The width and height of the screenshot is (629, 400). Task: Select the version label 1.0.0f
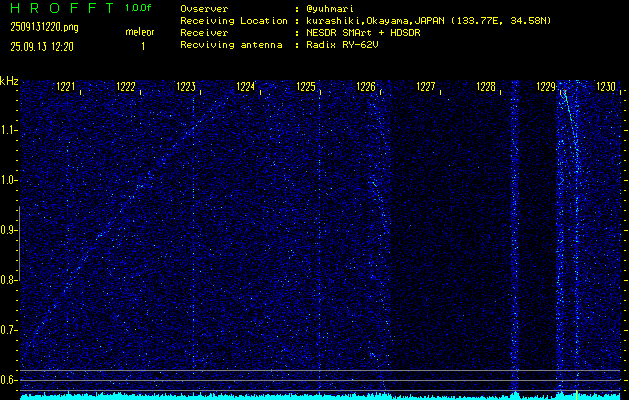pos(138,8)
